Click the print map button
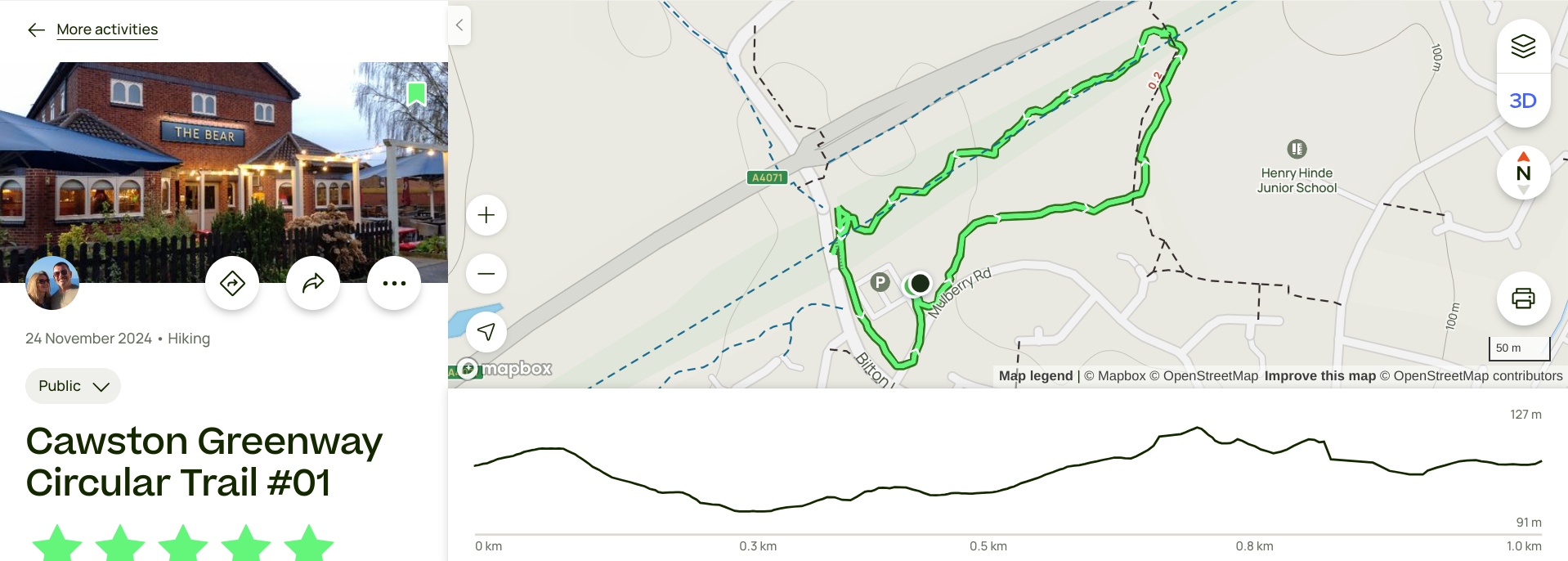The image size is (1568, 561). 1523,298
